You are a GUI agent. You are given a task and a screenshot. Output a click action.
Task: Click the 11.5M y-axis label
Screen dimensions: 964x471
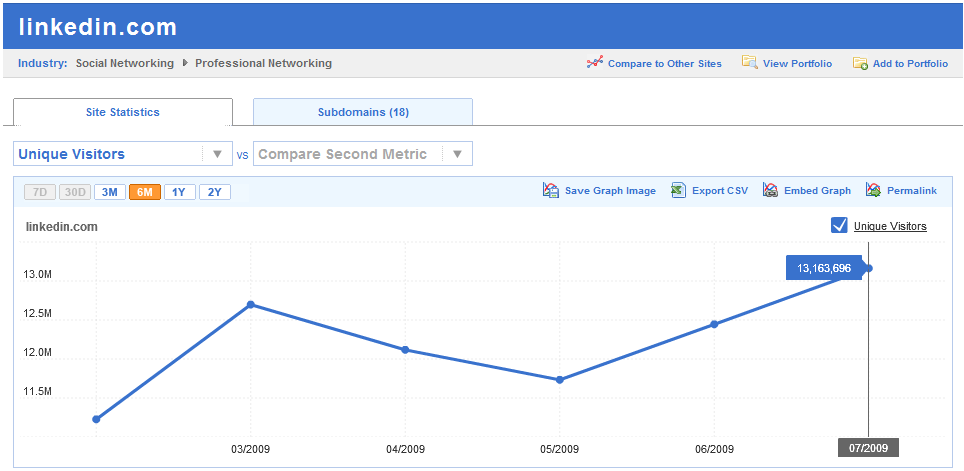tap(38, 392)
